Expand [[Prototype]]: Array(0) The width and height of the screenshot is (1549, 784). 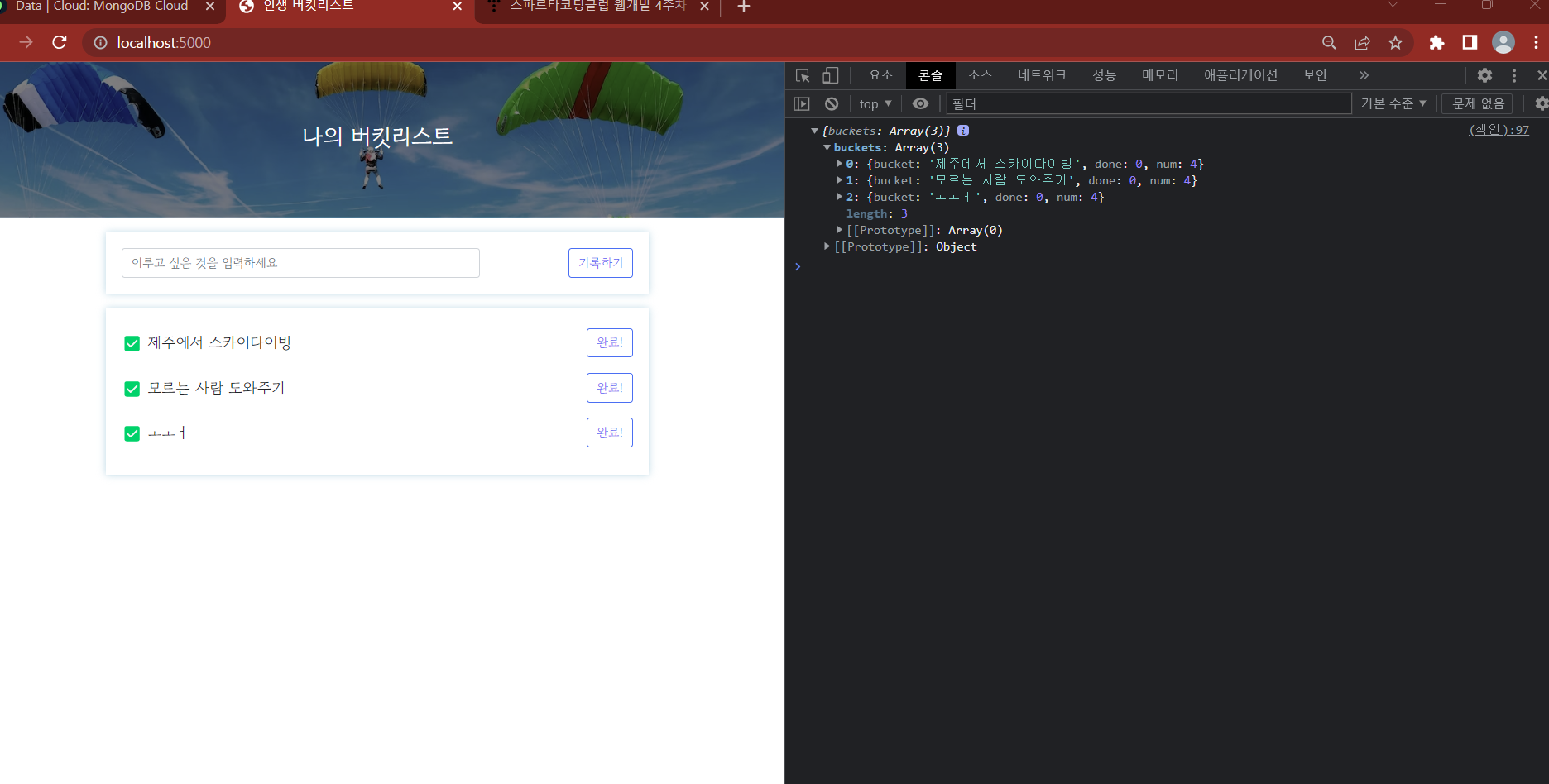pyautogui.click(x=839, y=230)
